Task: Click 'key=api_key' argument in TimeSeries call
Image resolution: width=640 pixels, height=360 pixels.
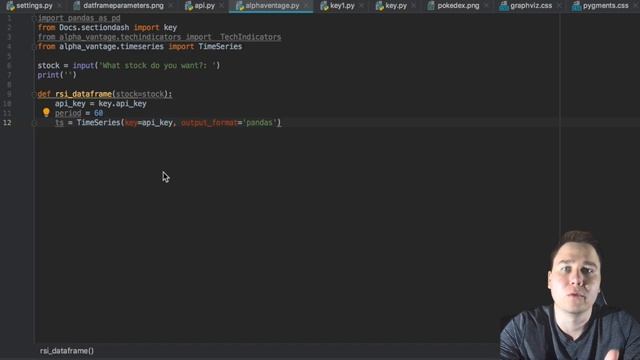Action: point(149,122)
